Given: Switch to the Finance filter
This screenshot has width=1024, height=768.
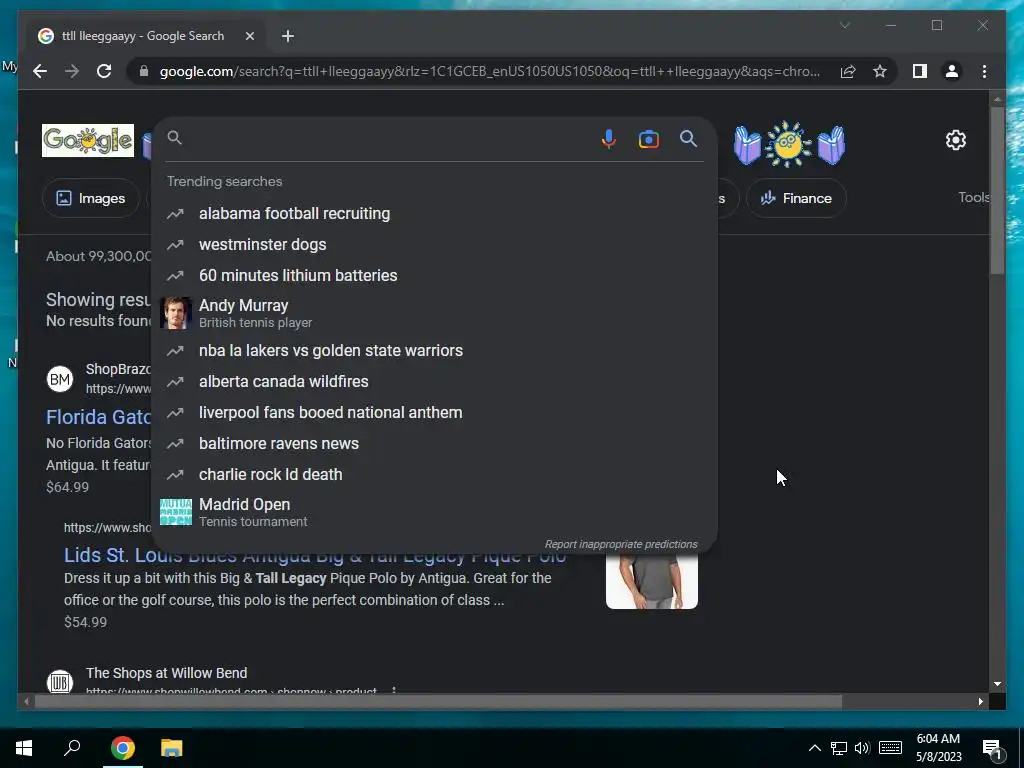Looking at the screenshot, I should click(x=796, y=199).
